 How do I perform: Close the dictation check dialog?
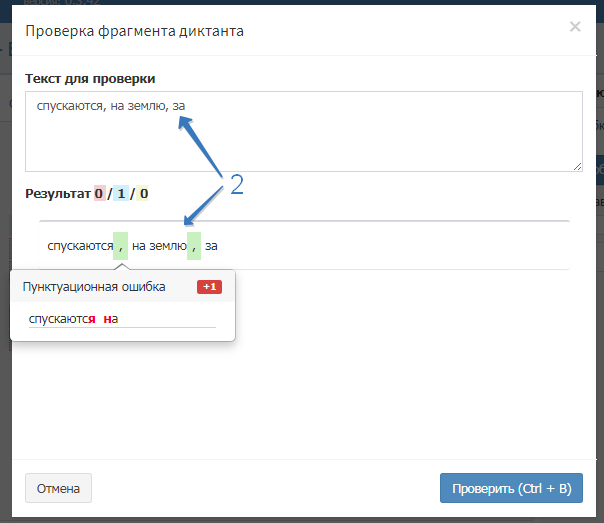(x=575, y=27)
